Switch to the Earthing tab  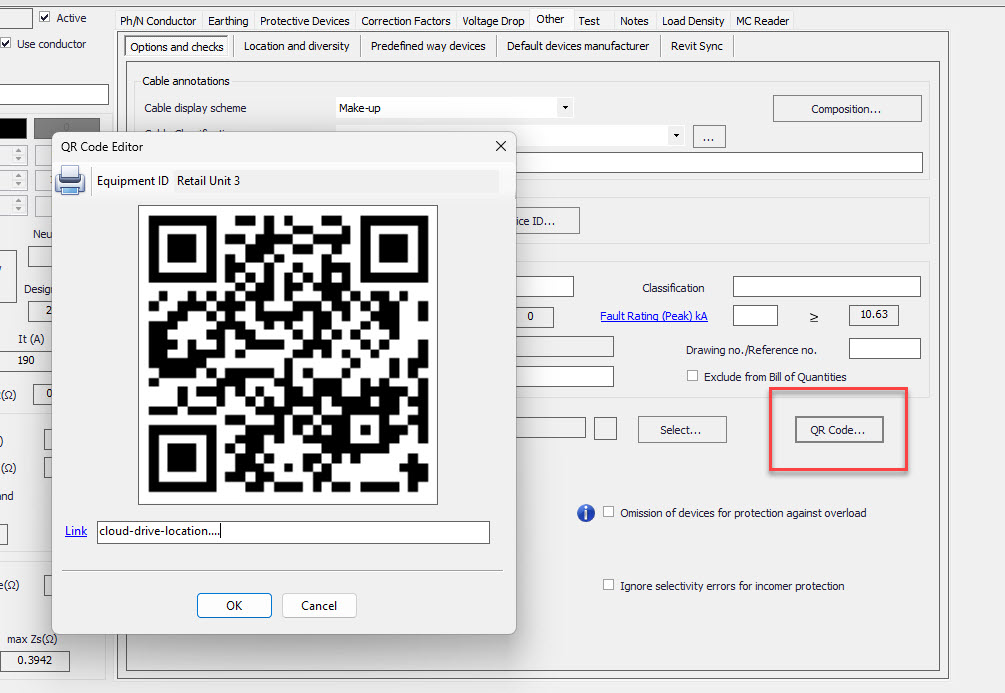228,21
